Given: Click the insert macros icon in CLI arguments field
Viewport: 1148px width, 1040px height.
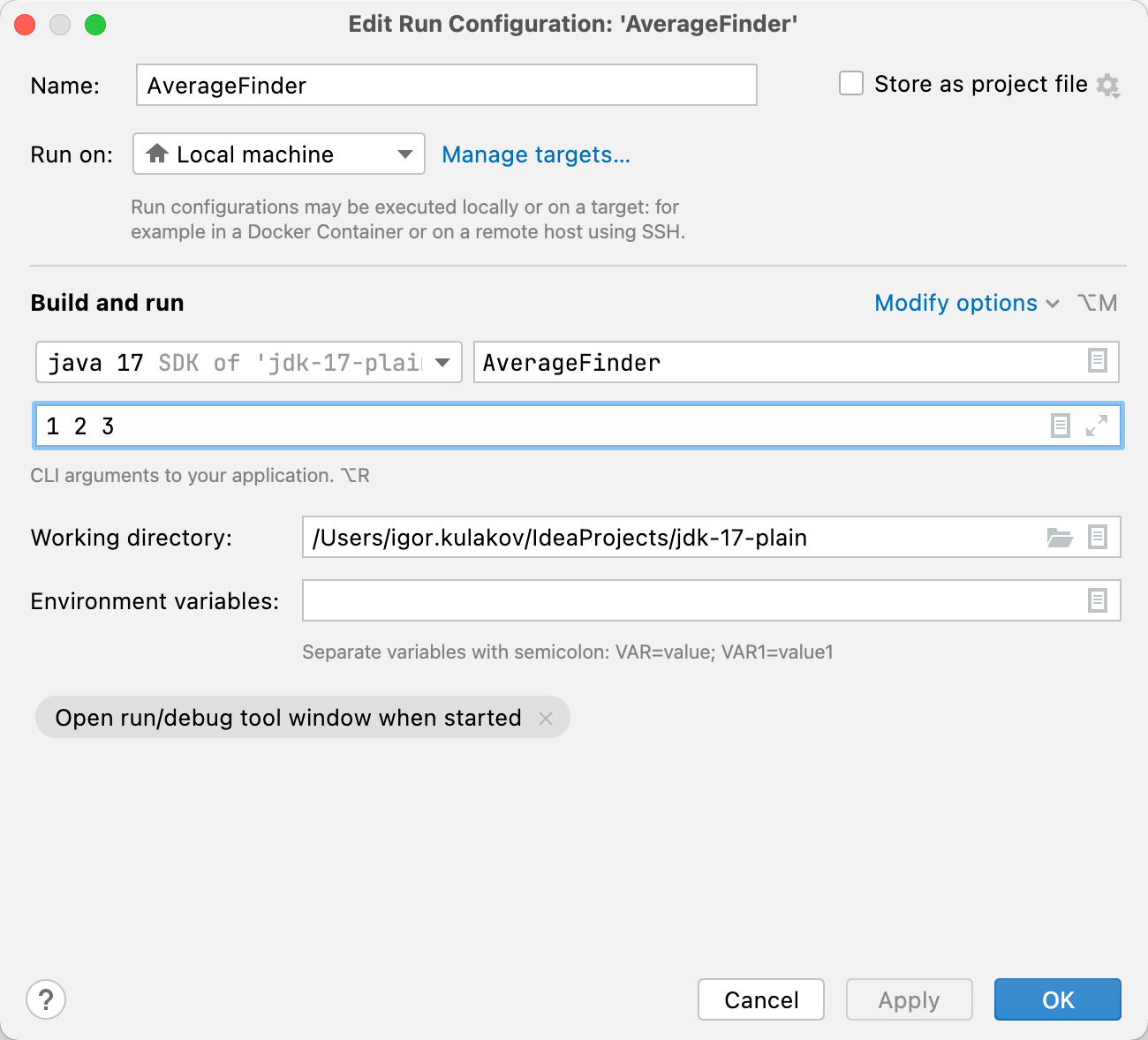Looking at the screenshot, I should [x=1061, y=426].
